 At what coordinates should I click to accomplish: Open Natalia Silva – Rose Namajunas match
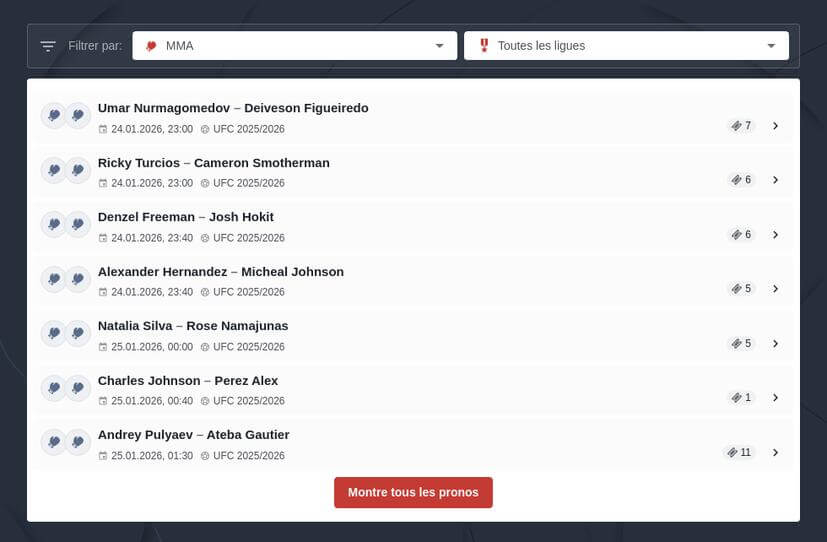pos(192,326)
